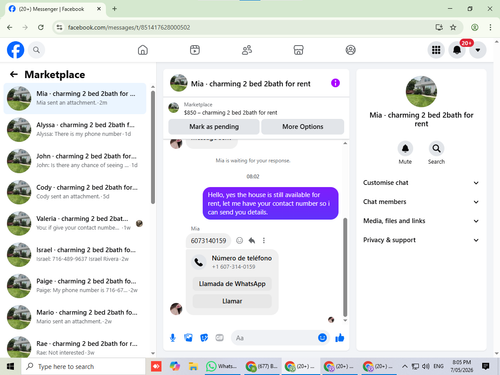Click Mia's large profile picture in right panel
This screenshot has width=500, height=375.
(x=421, y=91)
